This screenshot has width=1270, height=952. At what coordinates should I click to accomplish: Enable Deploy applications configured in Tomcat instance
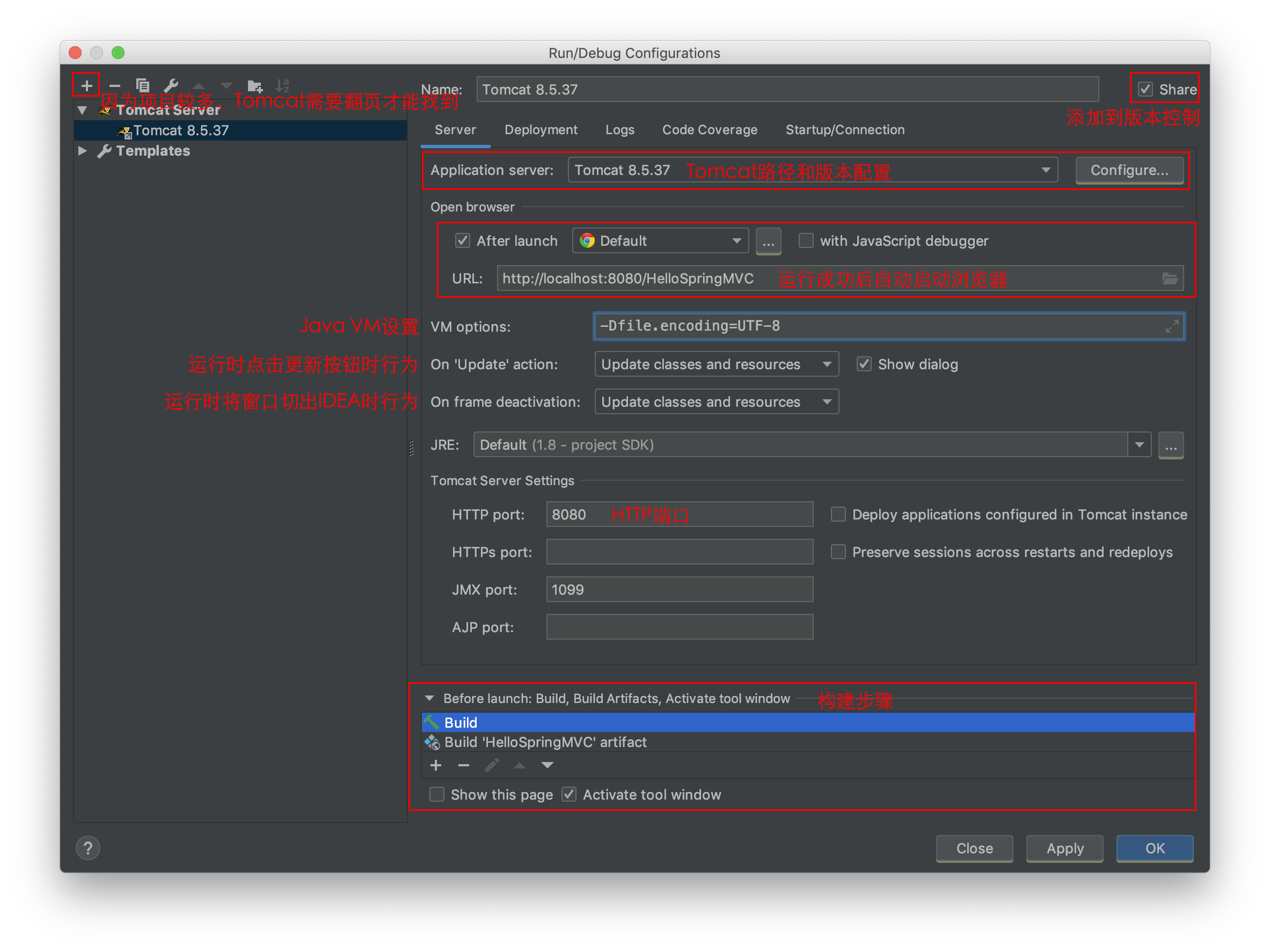[838, 515]
